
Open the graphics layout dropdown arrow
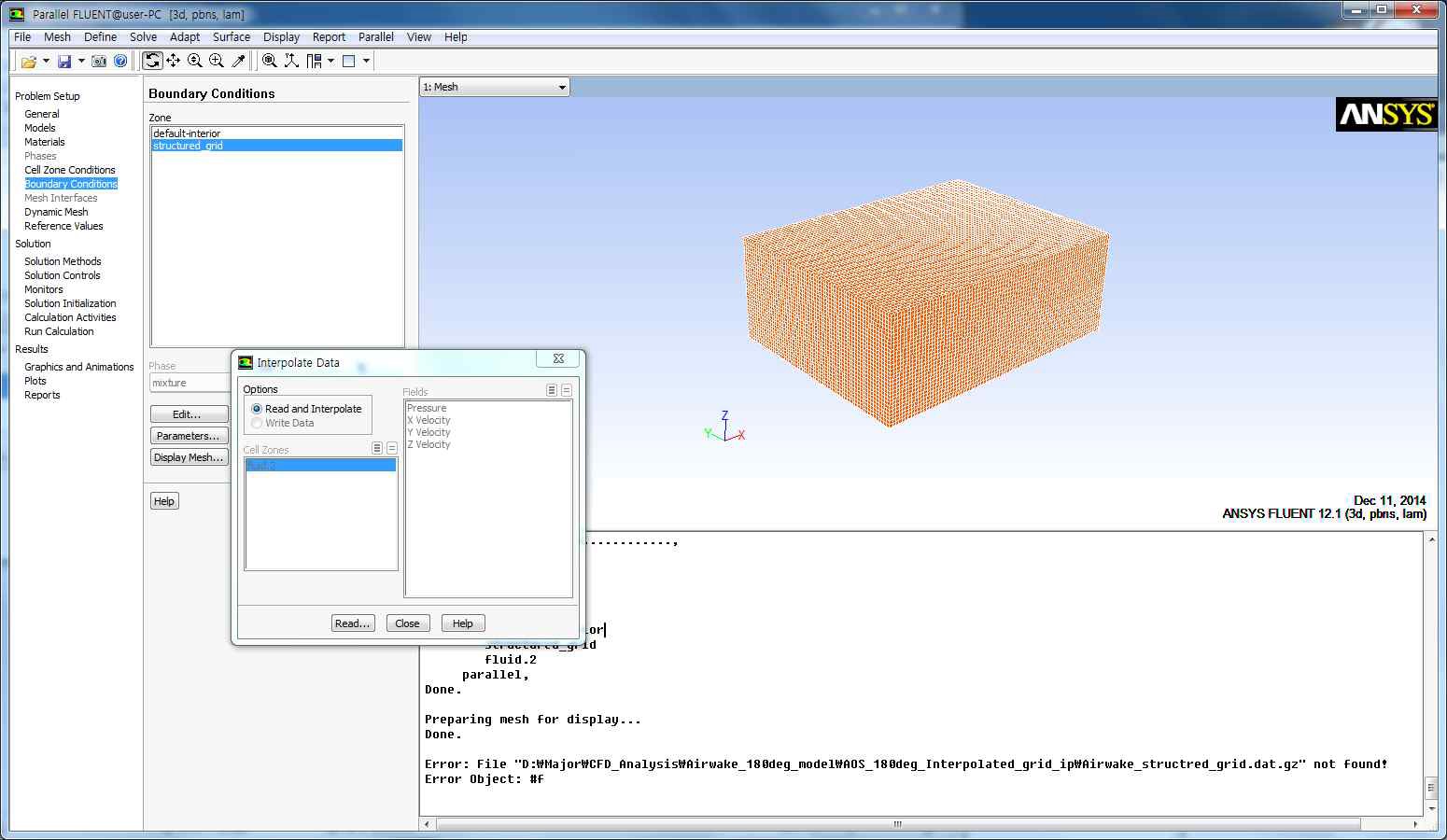[366, 62]
